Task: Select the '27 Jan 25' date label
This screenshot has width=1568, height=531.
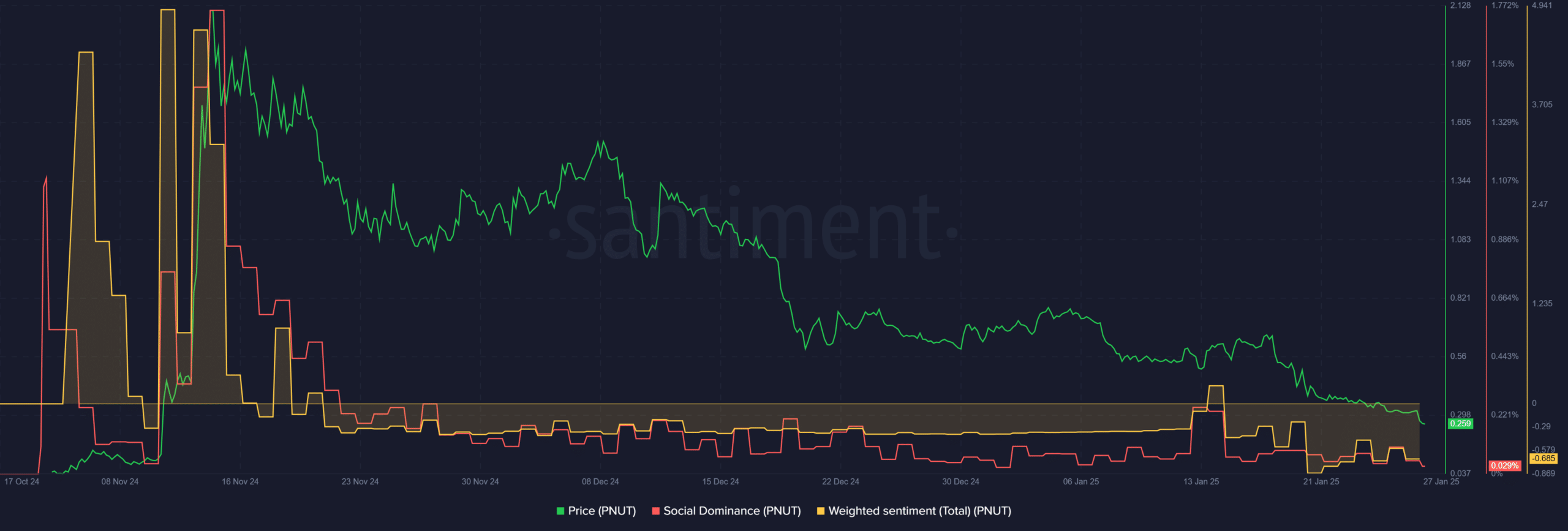Action: [x=1441, y=481]
